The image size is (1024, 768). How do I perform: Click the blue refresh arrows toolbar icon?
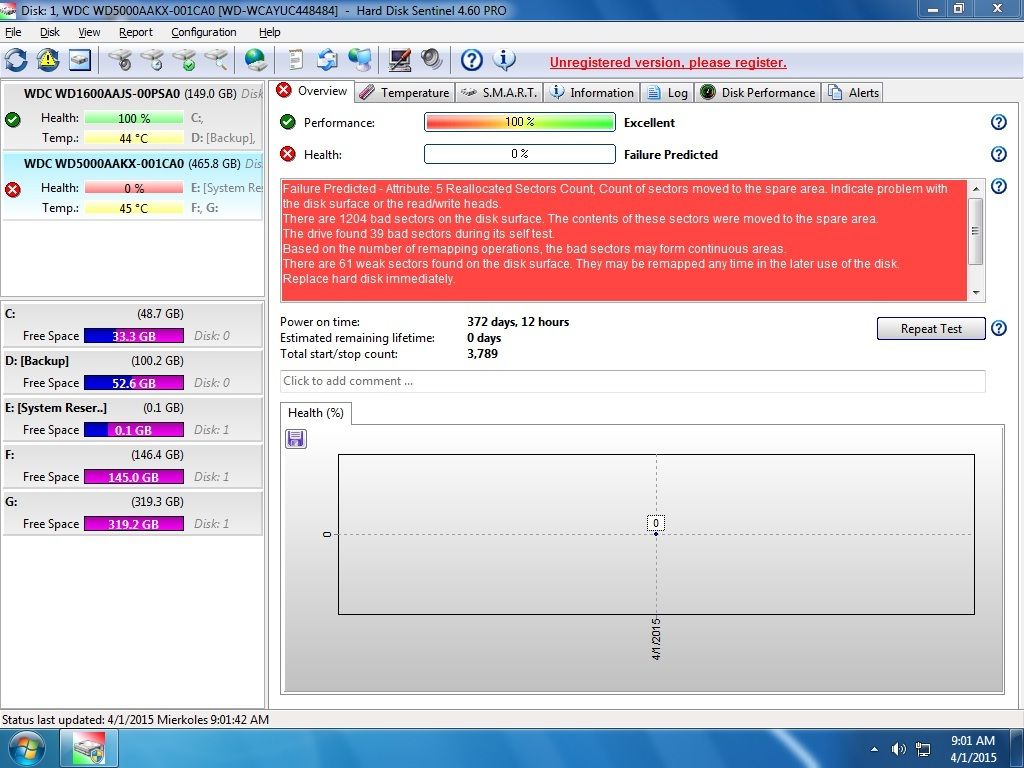tap(16, 60)
